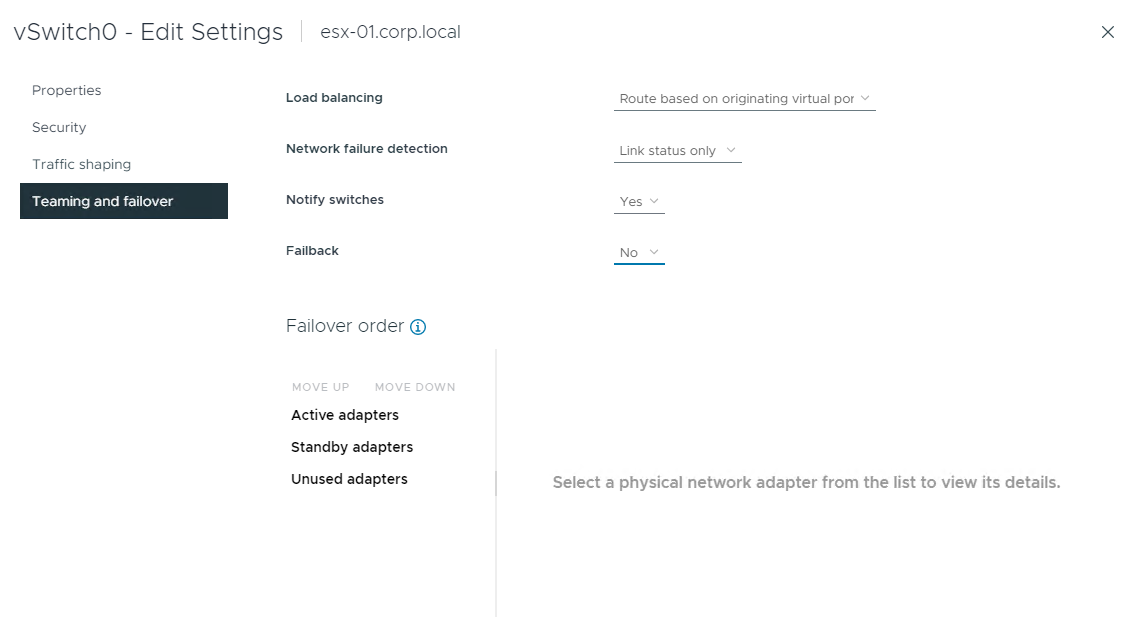This screenshot has height=618, width=1131.
Task: Open the Failback No dropdown
Action: [639, 253]
